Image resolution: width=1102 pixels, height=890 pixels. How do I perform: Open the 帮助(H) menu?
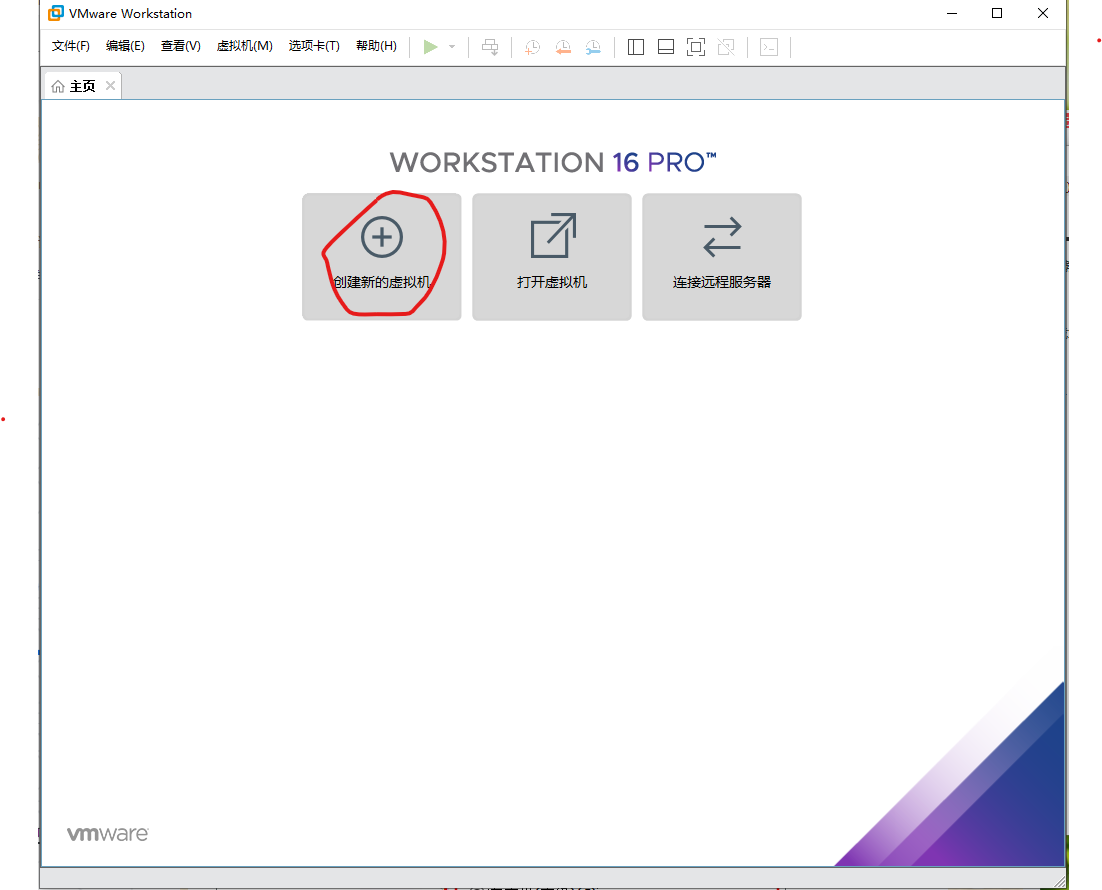(x=376, y=46)
